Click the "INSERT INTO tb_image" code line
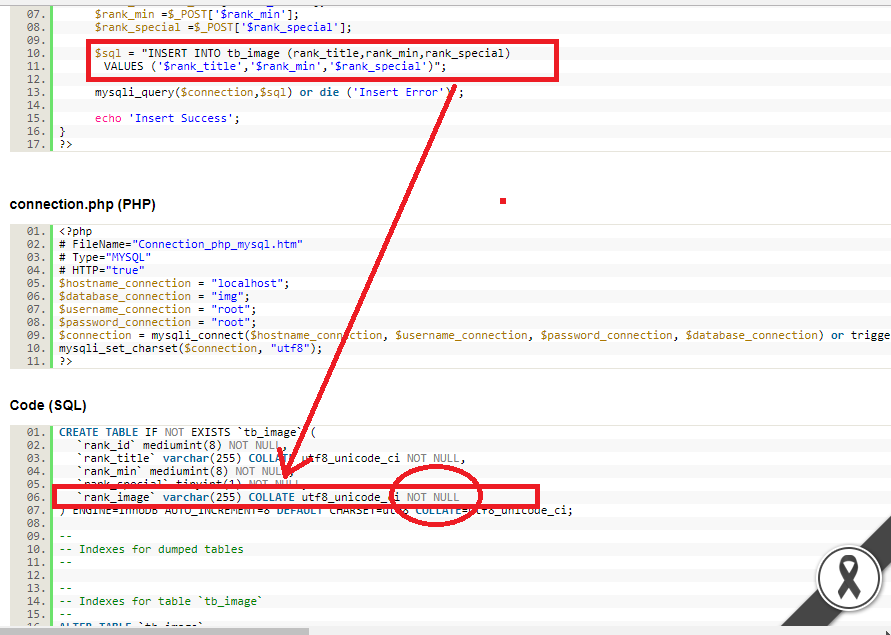Screen dimensions: 891x635 pos(302,53)
